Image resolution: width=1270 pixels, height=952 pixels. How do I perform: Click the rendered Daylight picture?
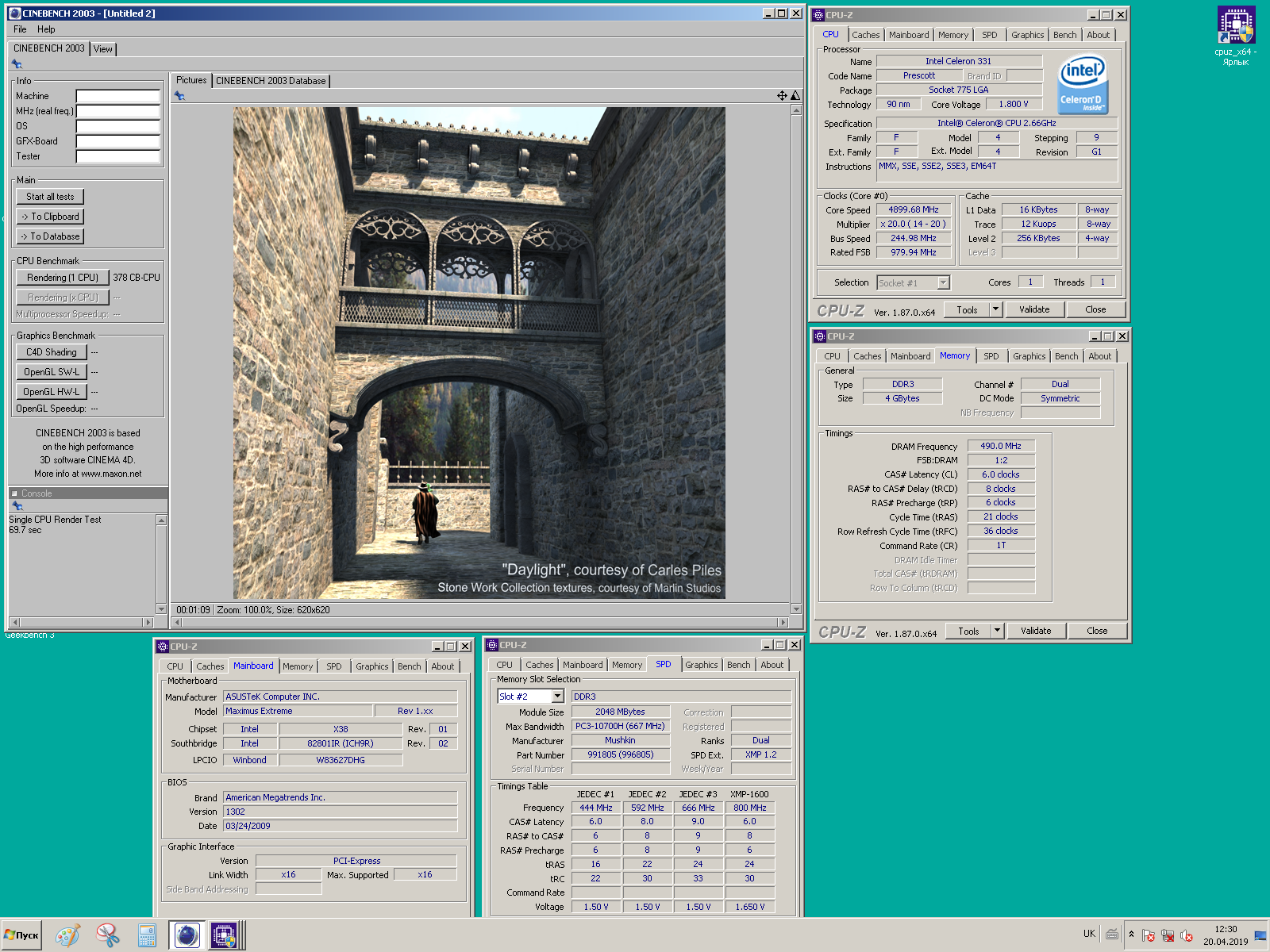(x=479, y=353)
